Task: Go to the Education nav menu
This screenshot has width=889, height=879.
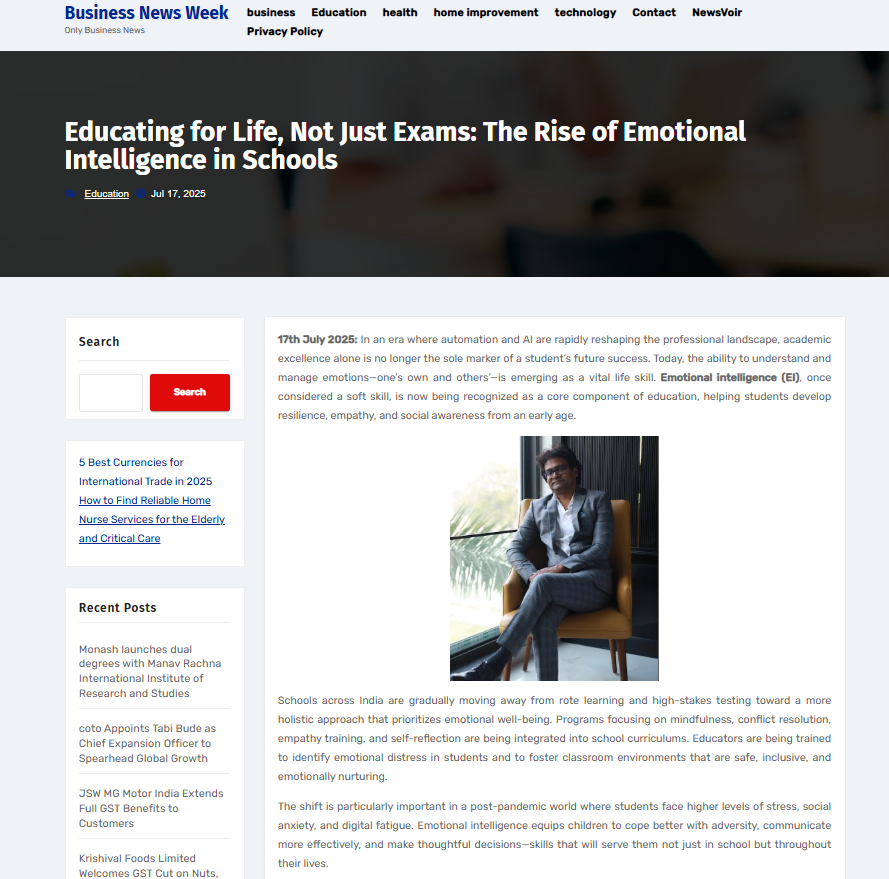Action: [338, 12]
